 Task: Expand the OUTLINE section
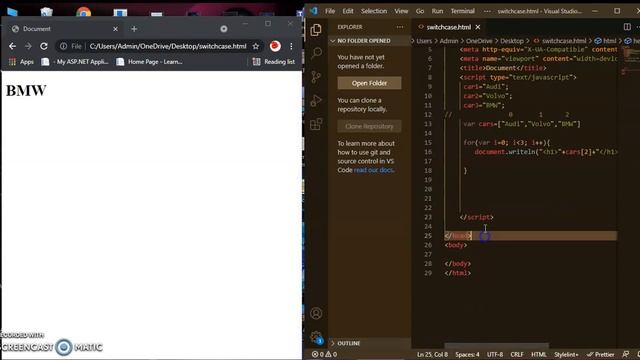[370, 343]
